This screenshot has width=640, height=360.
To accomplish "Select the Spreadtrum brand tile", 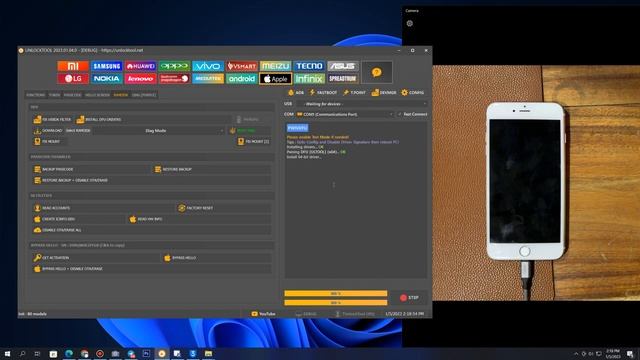I will coord(343,78).
